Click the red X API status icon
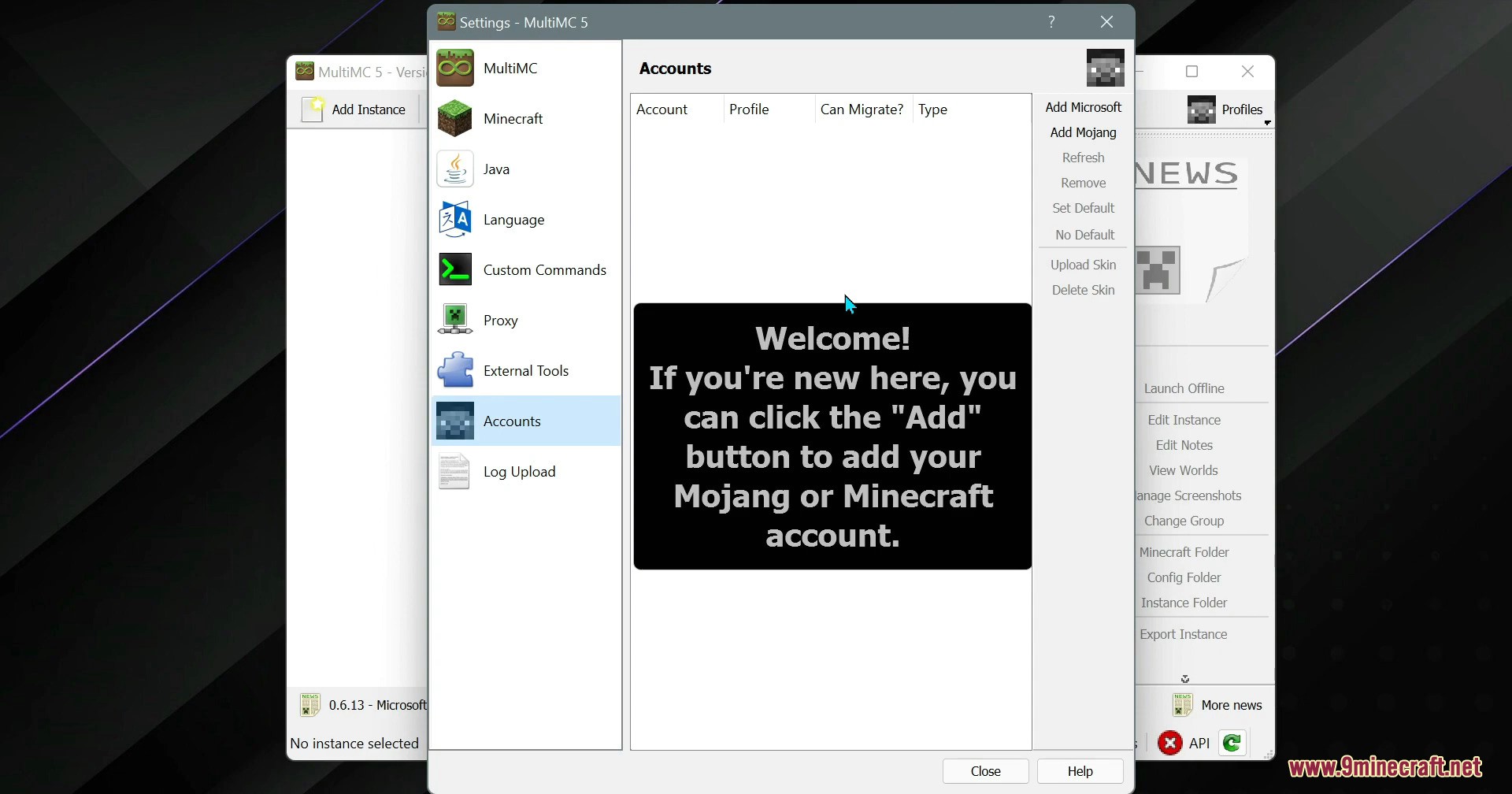Image resolution: width=1512 pixels, height=794 pixels. point(1170,743)
